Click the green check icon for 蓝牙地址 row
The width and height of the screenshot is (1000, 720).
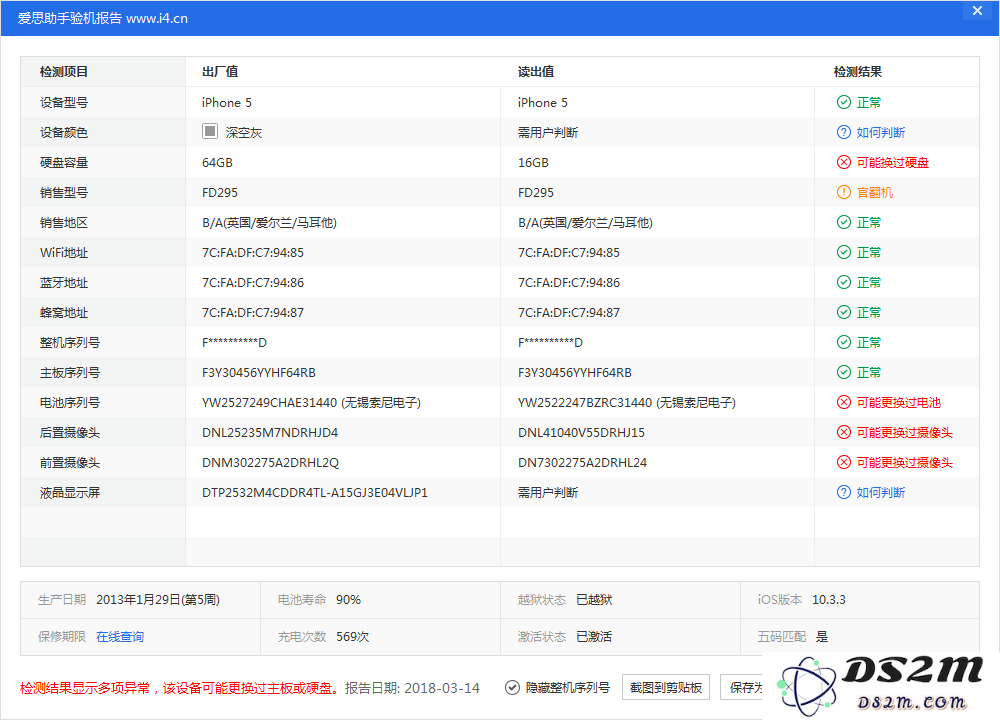click(843, 282)
